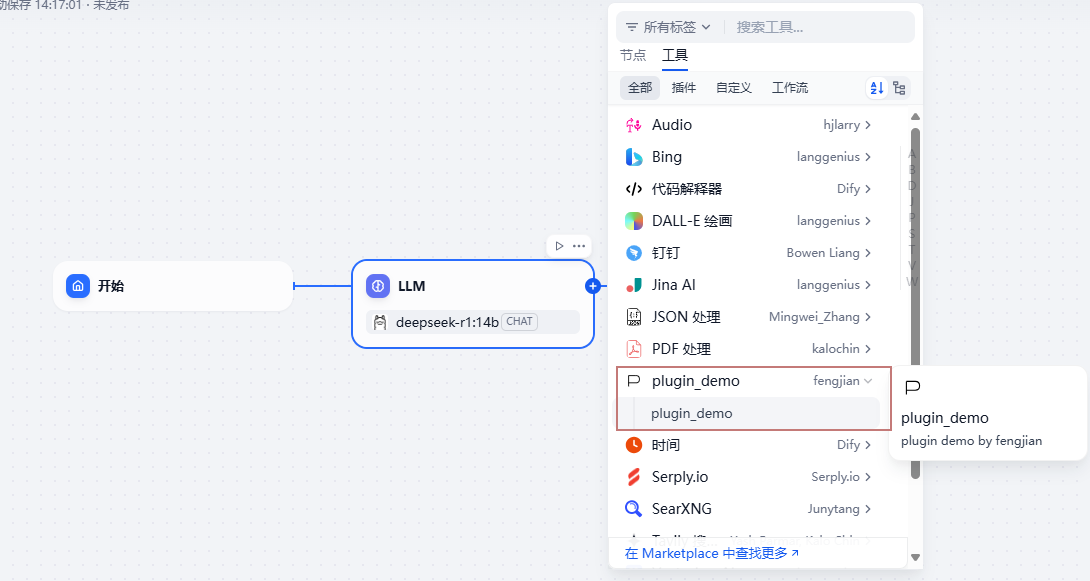Screen dimensions: 1090x581
Task: Expand the PDF 处理 tool group
Action: pos(868,349)
